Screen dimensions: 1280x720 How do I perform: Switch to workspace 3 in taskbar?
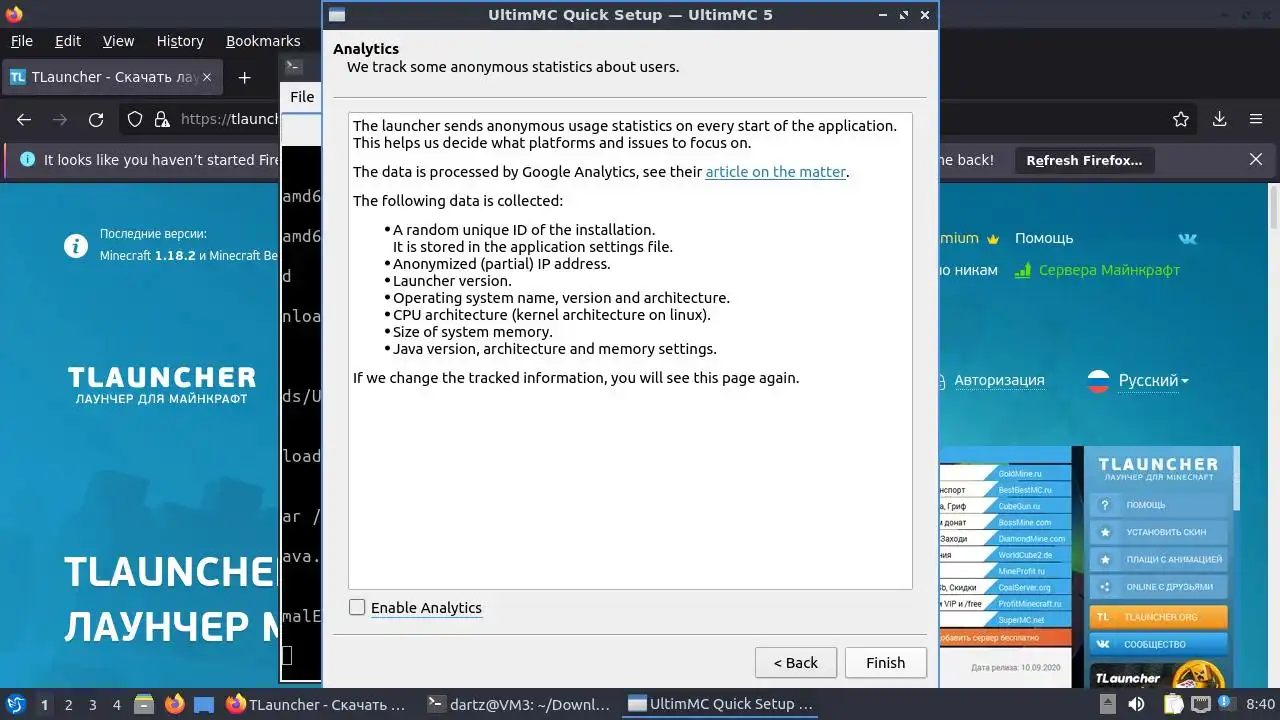92,705
